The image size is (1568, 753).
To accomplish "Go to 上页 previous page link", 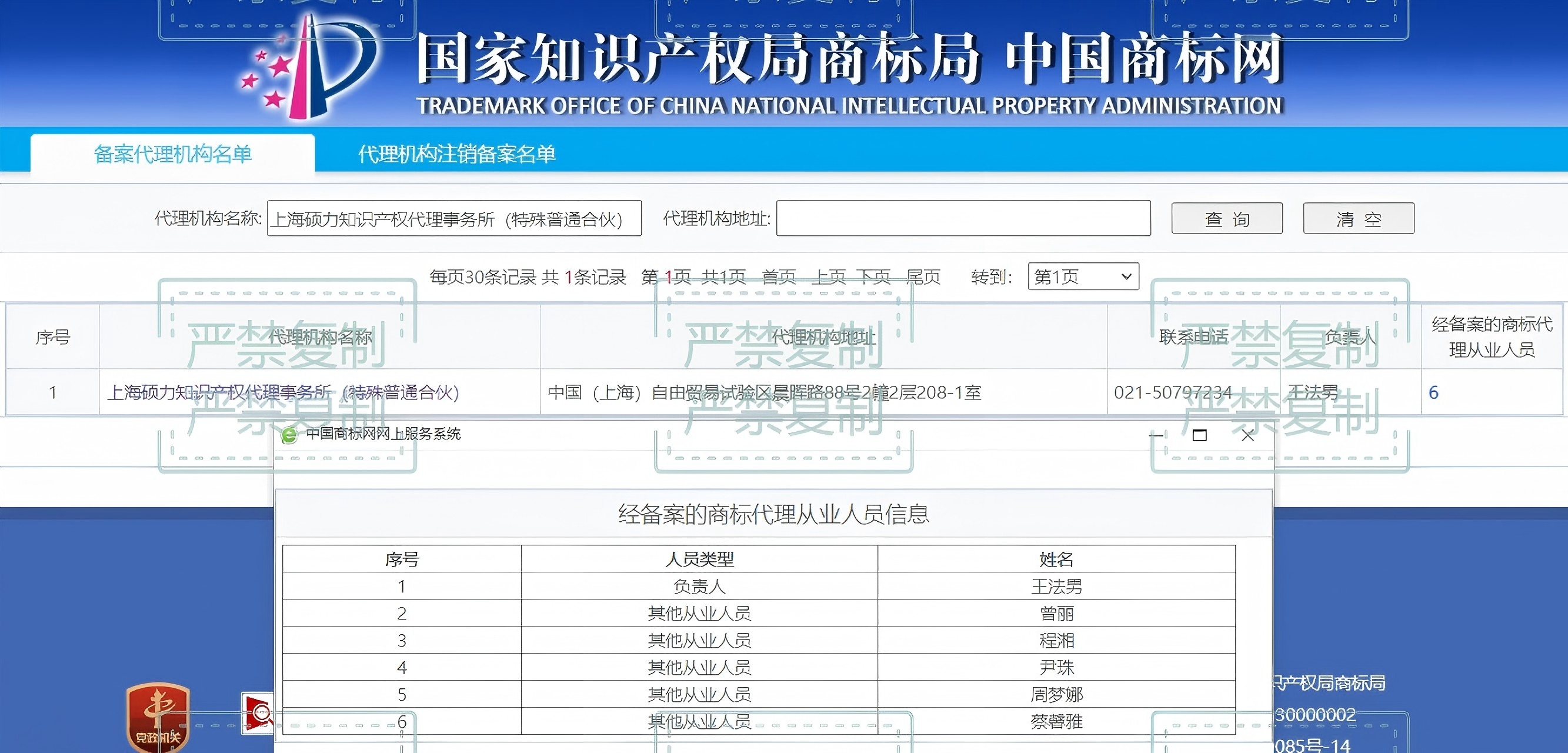I will point(829,277).
